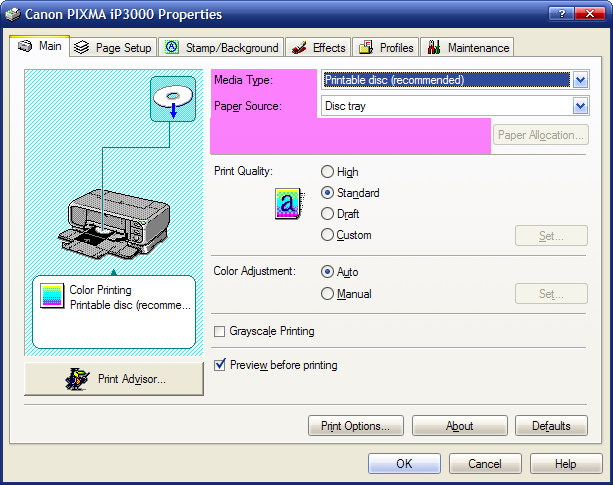Click the Main tab printer icon
Screen dimensions: 613x485
pos(25,46)
